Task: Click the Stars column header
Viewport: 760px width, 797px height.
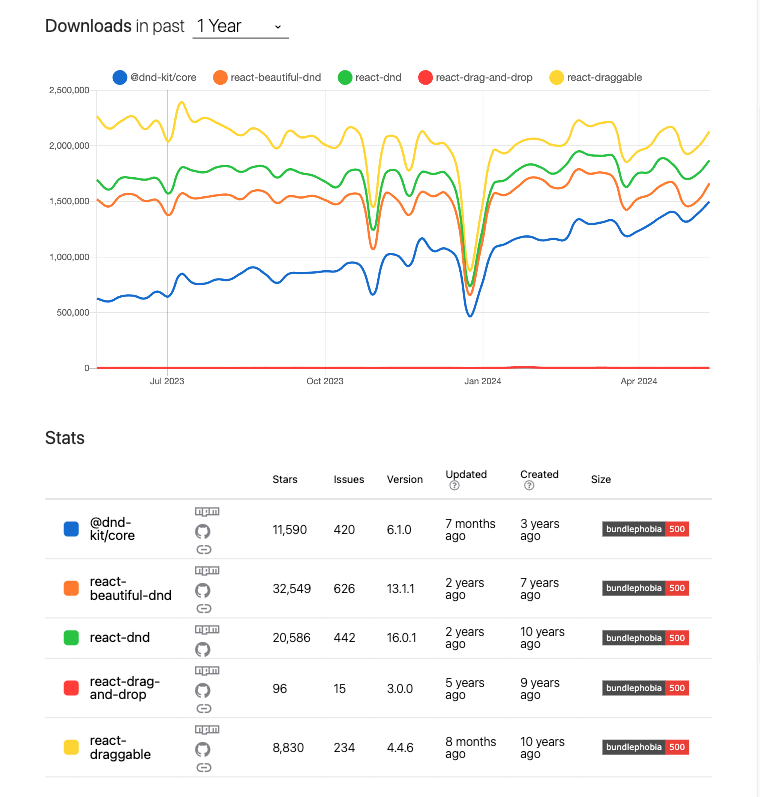Action: point(285,479)
